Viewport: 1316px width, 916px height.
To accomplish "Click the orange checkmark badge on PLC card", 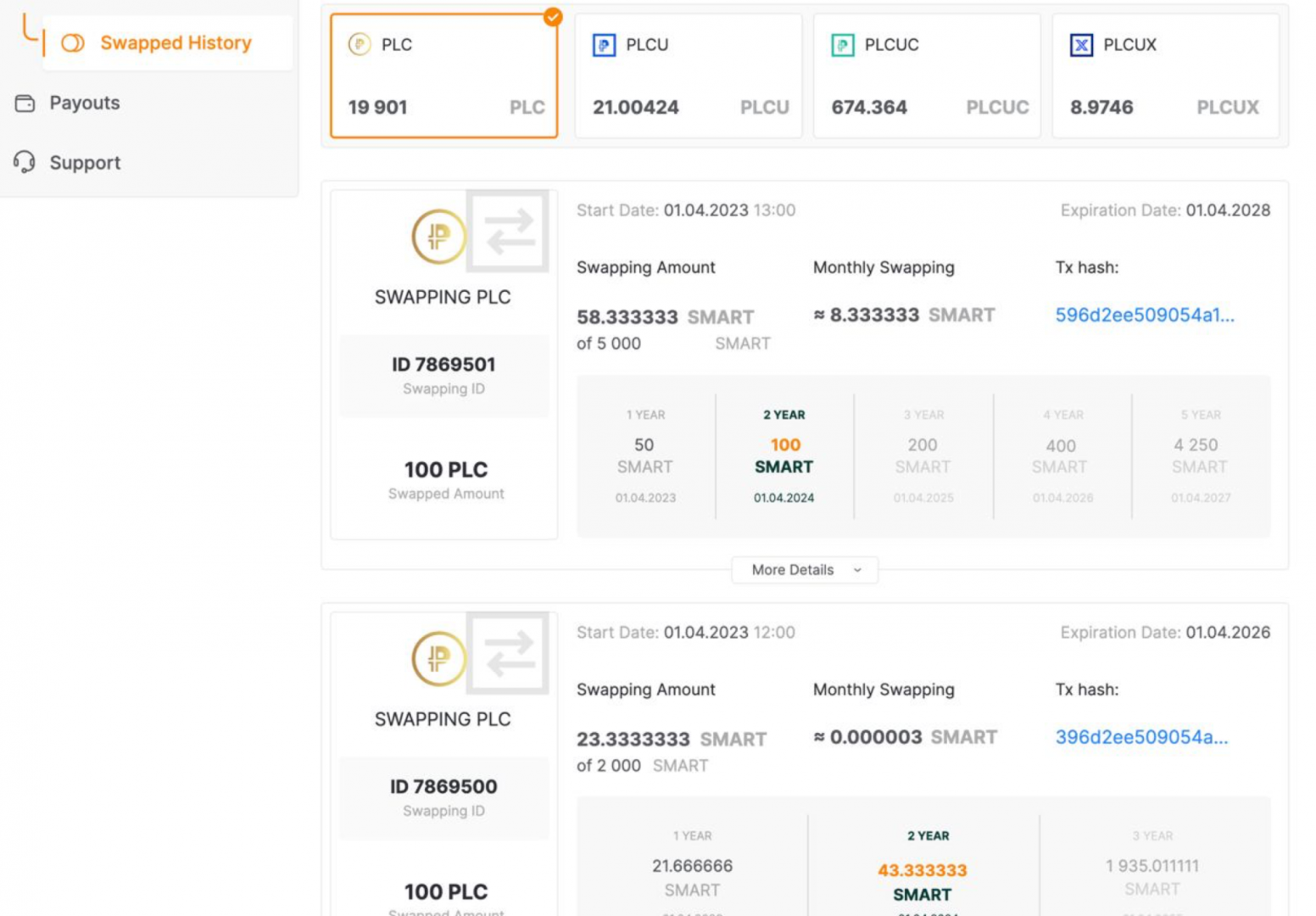I will (x=553, y=16).
